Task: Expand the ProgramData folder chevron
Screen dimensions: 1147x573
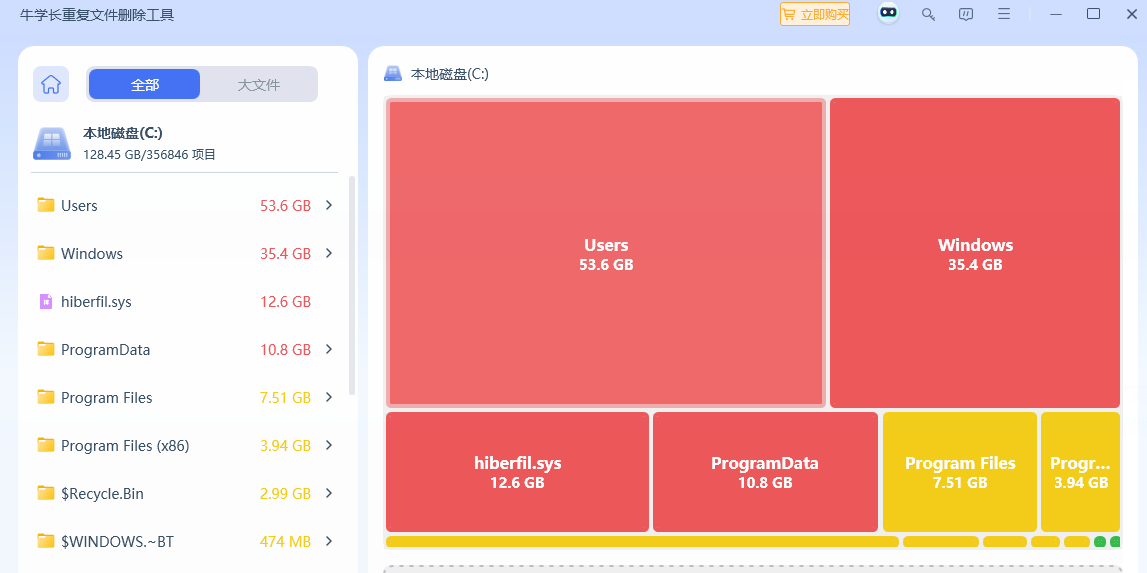Action: pyautogui.click(x=329, y=349)
